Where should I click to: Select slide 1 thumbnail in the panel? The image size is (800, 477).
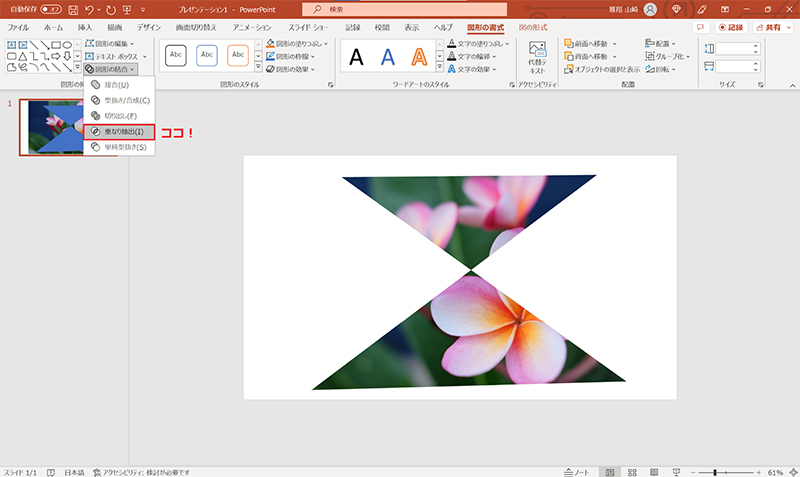coord(67,127)
